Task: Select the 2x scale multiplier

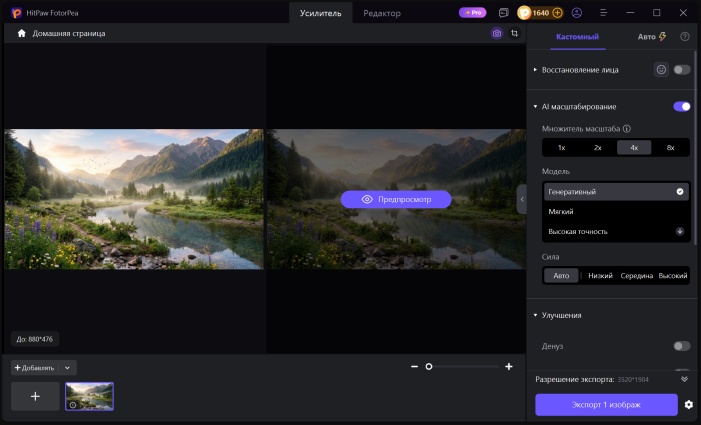Action: [598, 147]
